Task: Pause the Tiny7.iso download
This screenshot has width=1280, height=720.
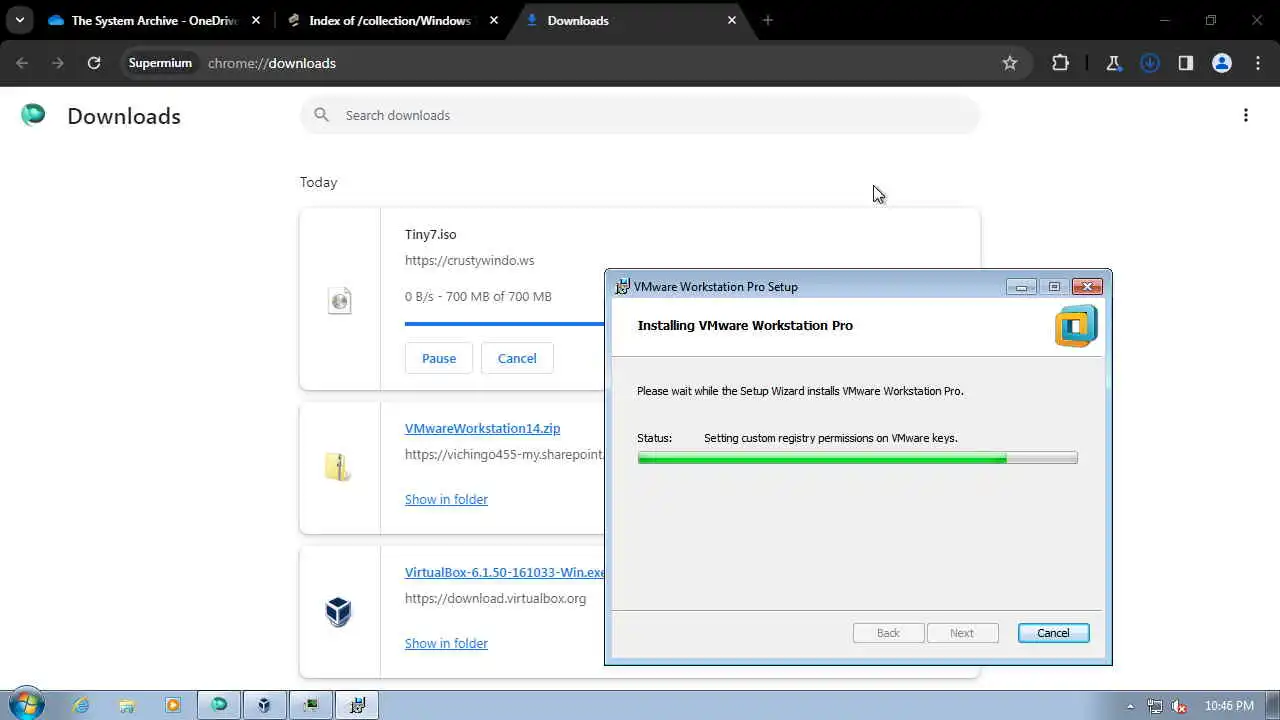Action: click(439, 358)
